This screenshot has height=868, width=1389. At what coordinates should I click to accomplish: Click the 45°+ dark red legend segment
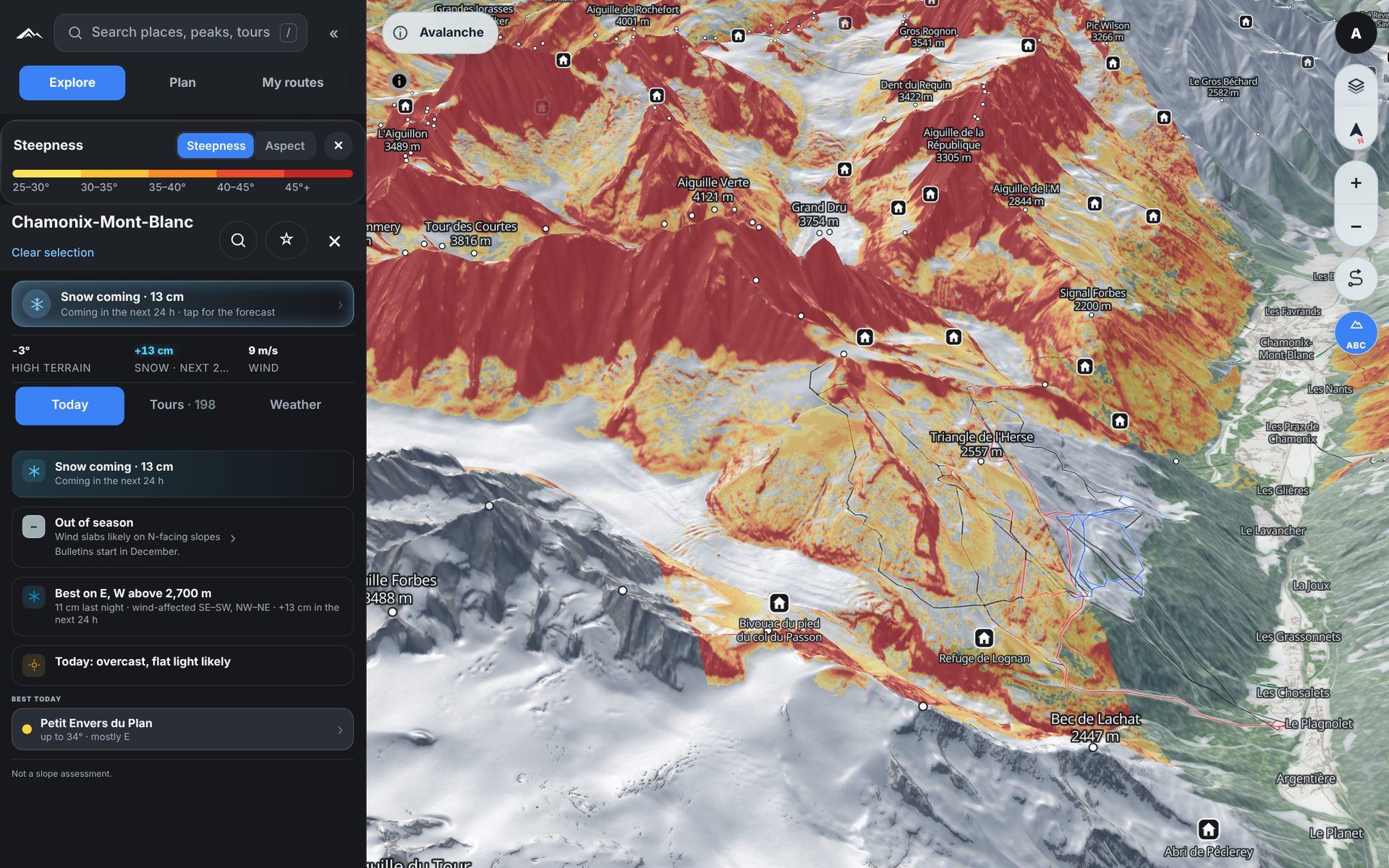318,174
